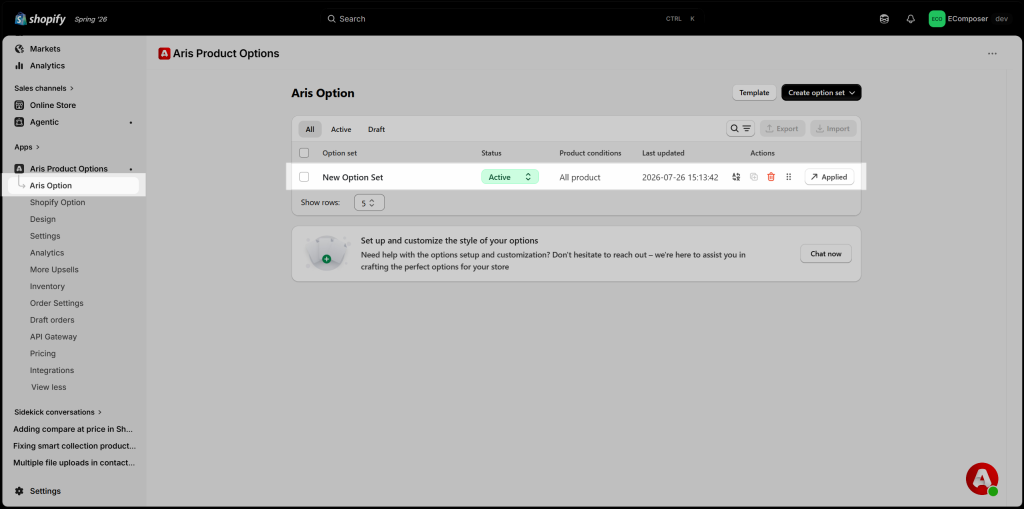Expand Sidekick conversations
Viewport: 1024px width, 509px height.
click(58, 412)
